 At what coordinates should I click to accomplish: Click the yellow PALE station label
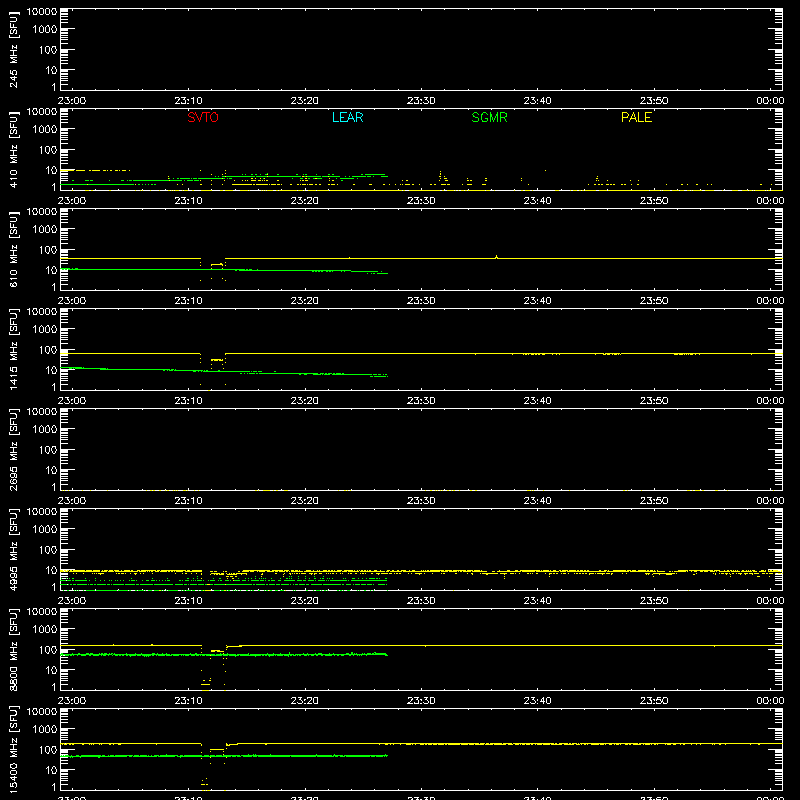coord(636,117)
